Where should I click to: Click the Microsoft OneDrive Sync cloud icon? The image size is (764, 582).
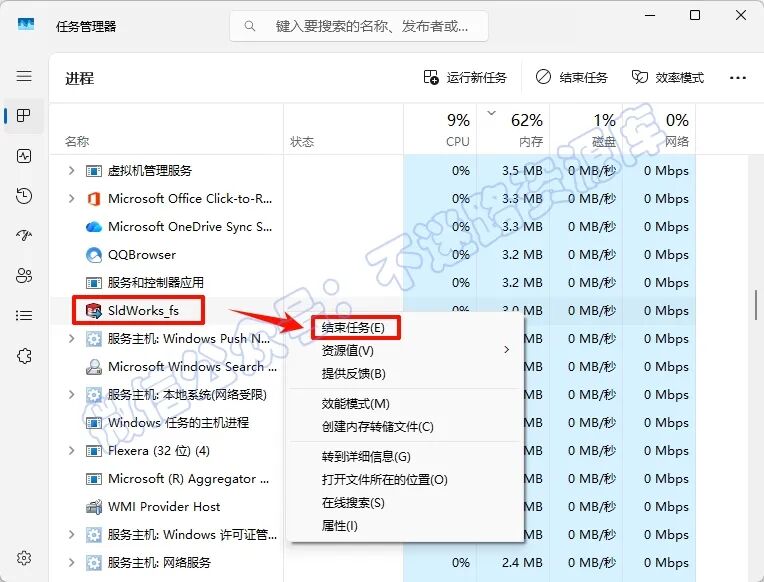[94, 227]
